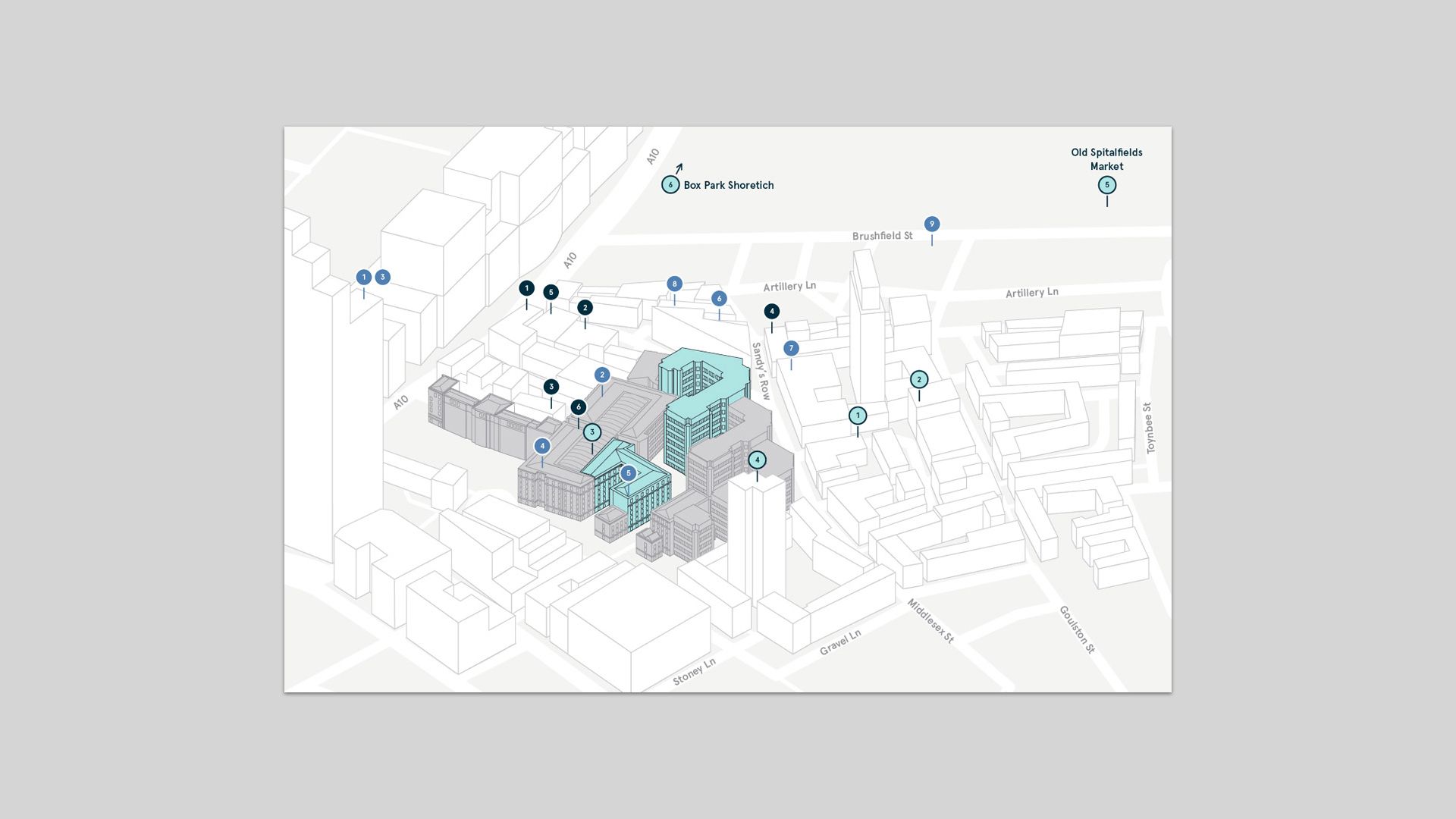Select blue marker 8 near Artillery Ln
Image resolution: width=1456 pixels, height=819 pixels.
pyautogui.click(x=674, y=283)
